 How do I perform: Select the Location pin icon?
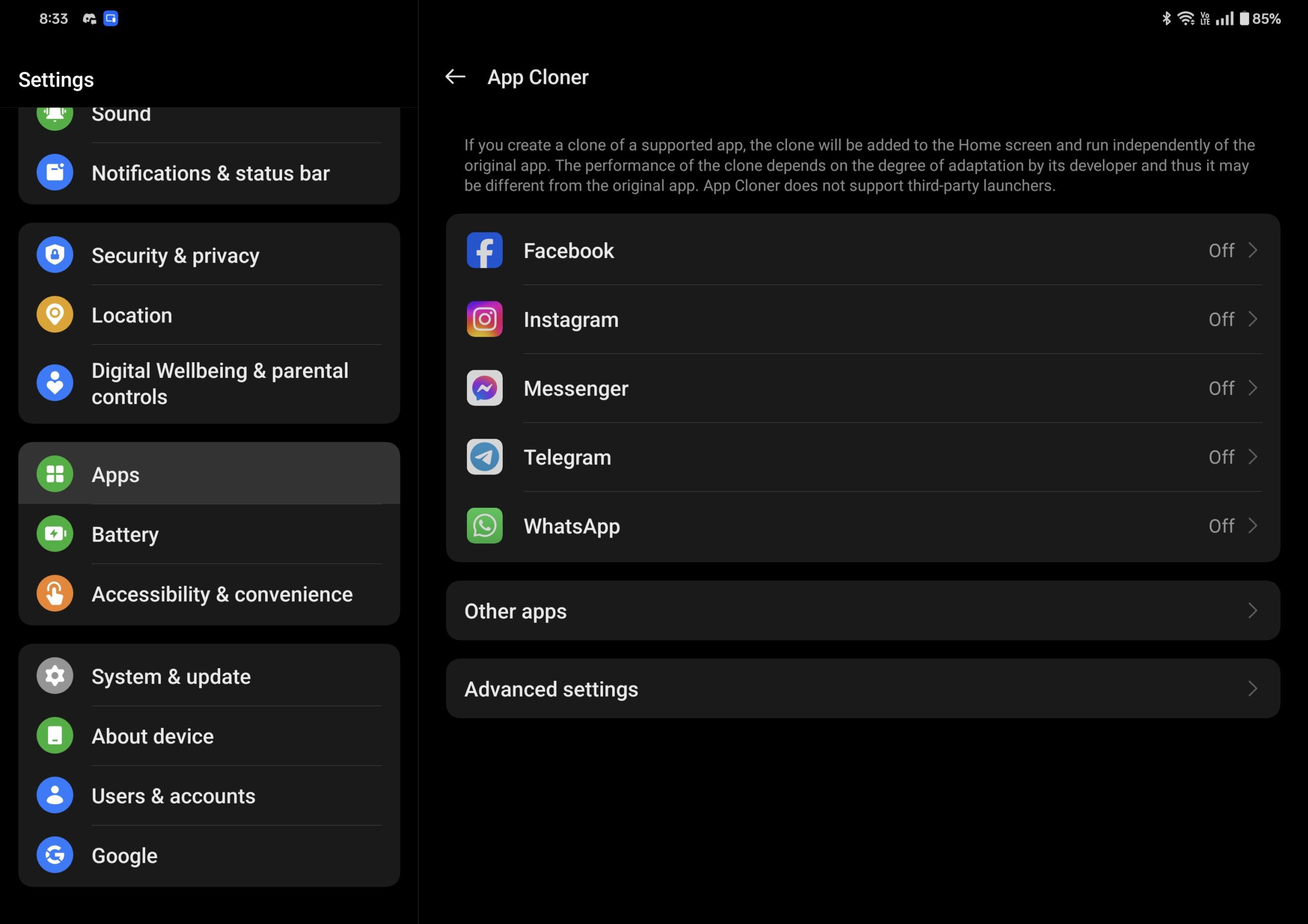[x=55, y=315]
